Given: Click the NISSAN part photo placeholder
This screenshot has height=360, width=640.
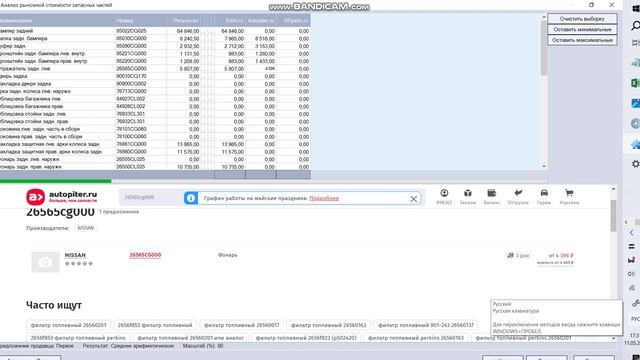Looking at the screenshot, I should coord(45,262).
